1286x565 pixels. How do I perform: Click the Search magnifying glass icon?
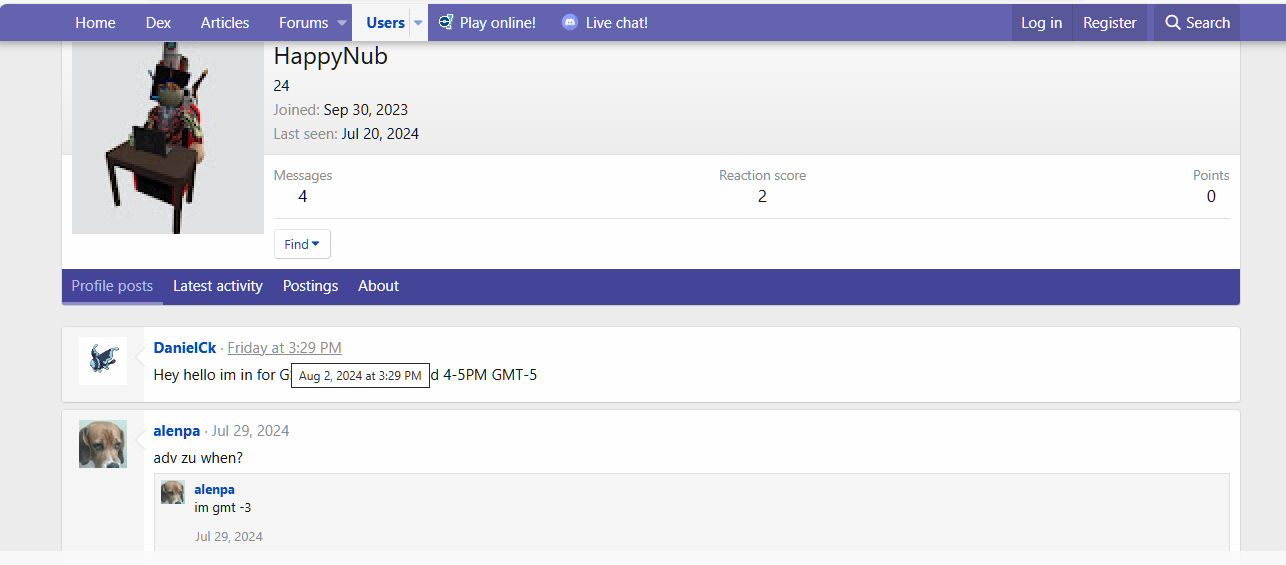[1173, 22]
